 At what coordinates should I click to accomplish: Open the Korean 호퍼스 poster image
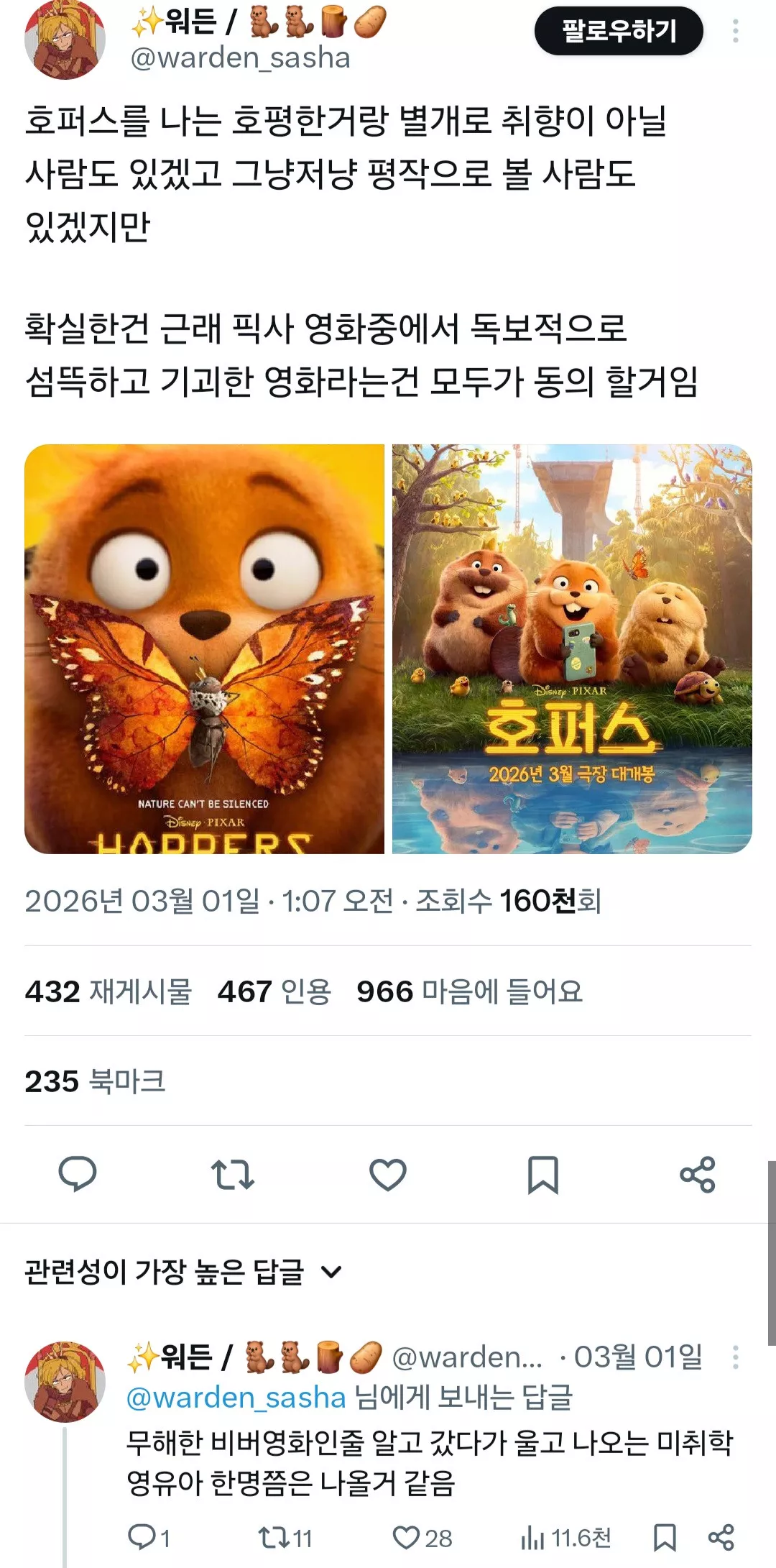572,649
